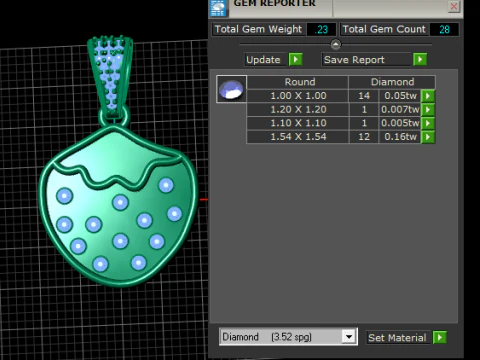The width and height of the screenshot is (480, 360).
Task: Click the Gem Reporter panel icon
Action: pyautogui.click(x=218, y=8)
